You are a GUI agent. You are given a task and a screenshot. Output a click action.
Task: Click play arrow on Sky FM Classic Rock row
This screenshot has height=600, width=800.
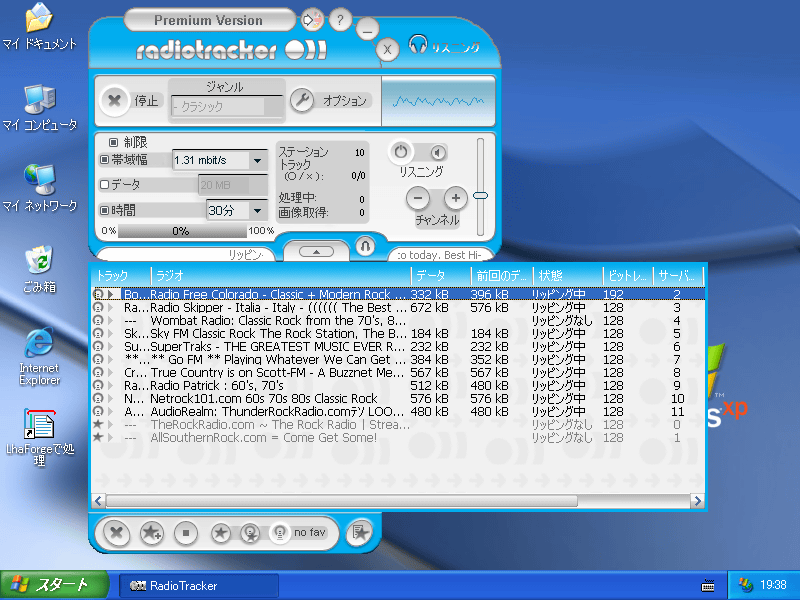(110, 334)
